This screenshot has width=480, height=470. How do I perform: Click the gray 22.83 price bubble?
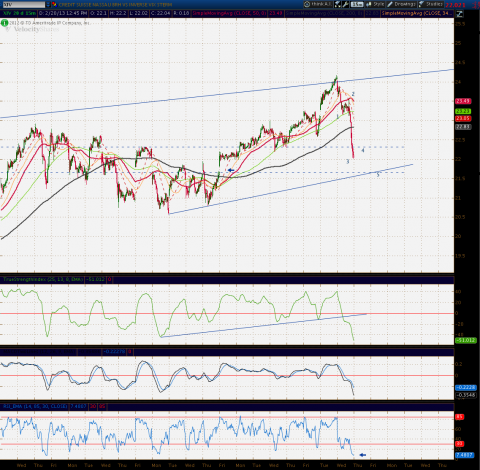point(463,127)
